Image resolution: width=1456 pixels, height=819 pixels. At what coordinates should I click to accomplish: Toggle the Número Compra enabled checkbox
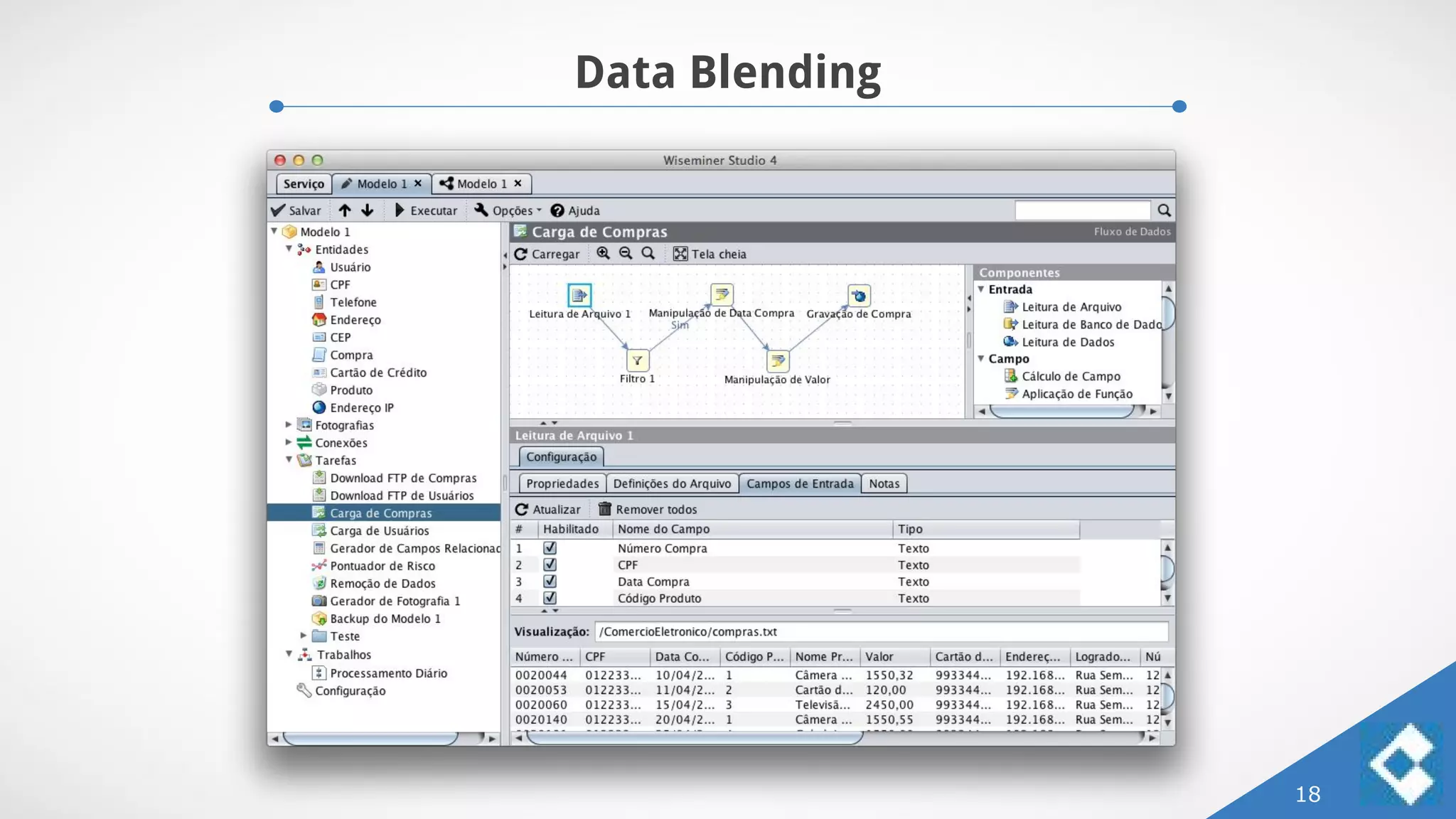(x=550, y=548)
